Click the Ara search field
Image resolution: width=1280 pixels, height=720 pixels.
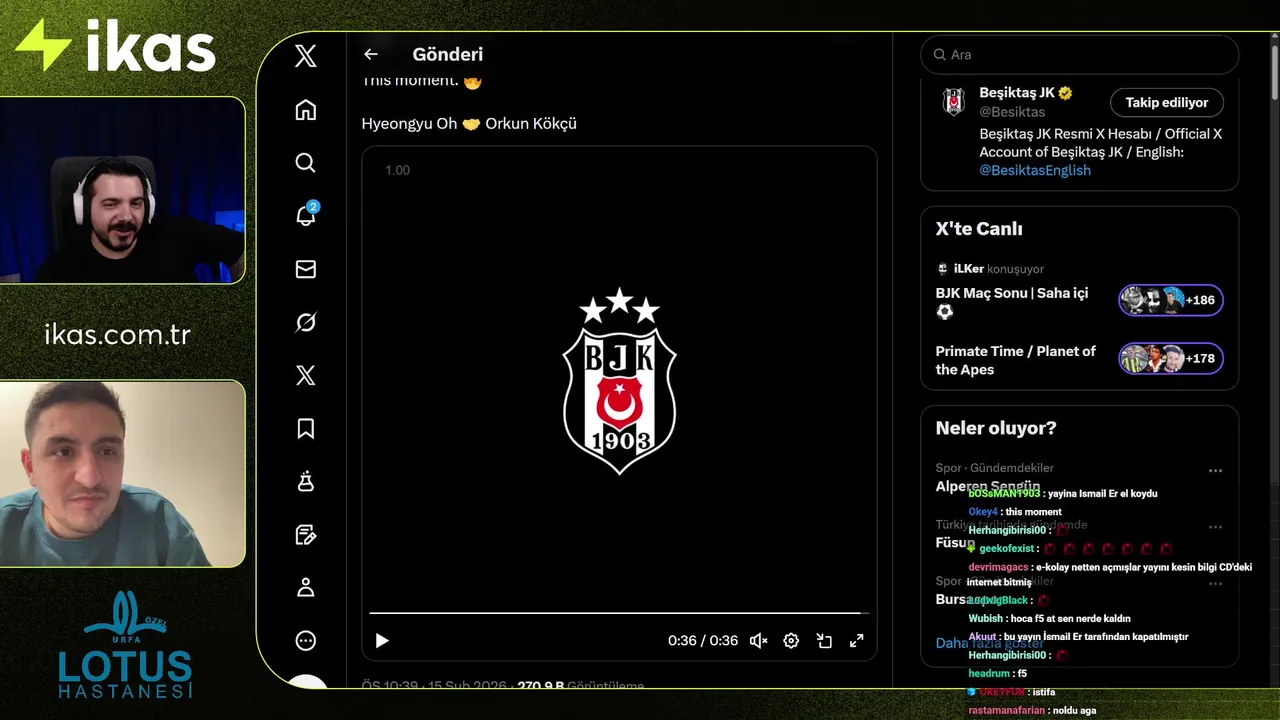coord(1079,55)
